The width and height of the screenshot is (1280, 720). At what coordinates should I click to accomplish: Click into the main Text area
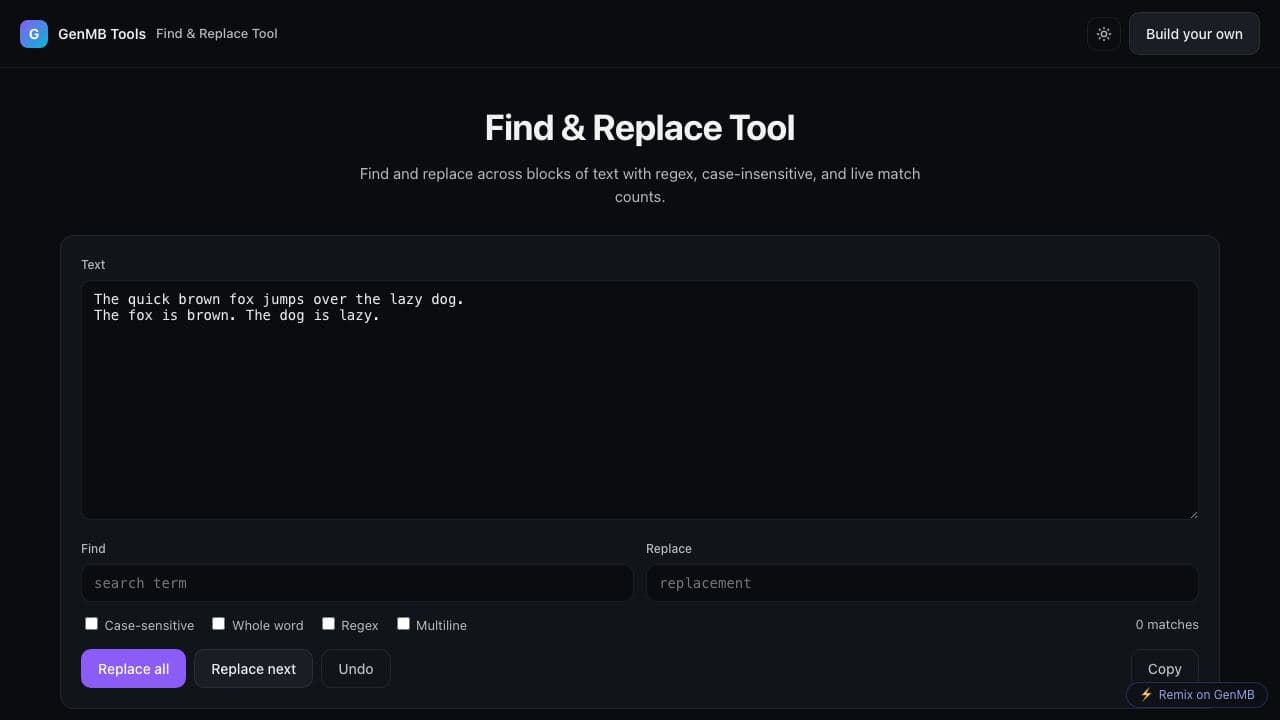coord(640,400)
